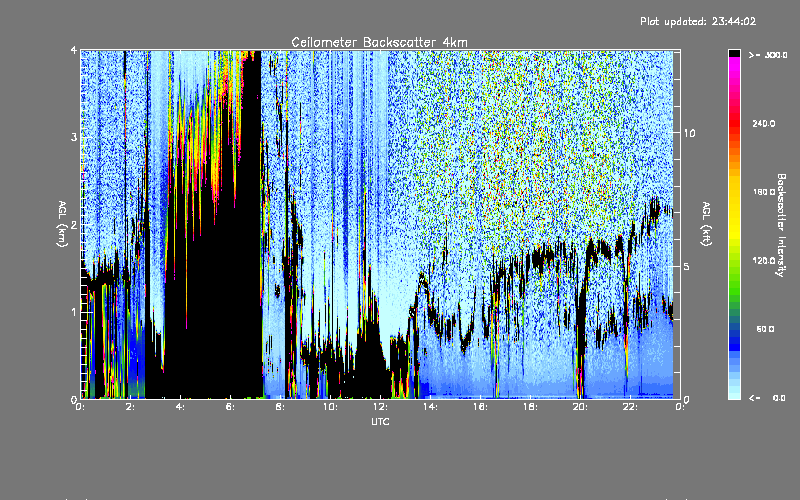Click the '5' tick label on kft axis

point(687,266)
